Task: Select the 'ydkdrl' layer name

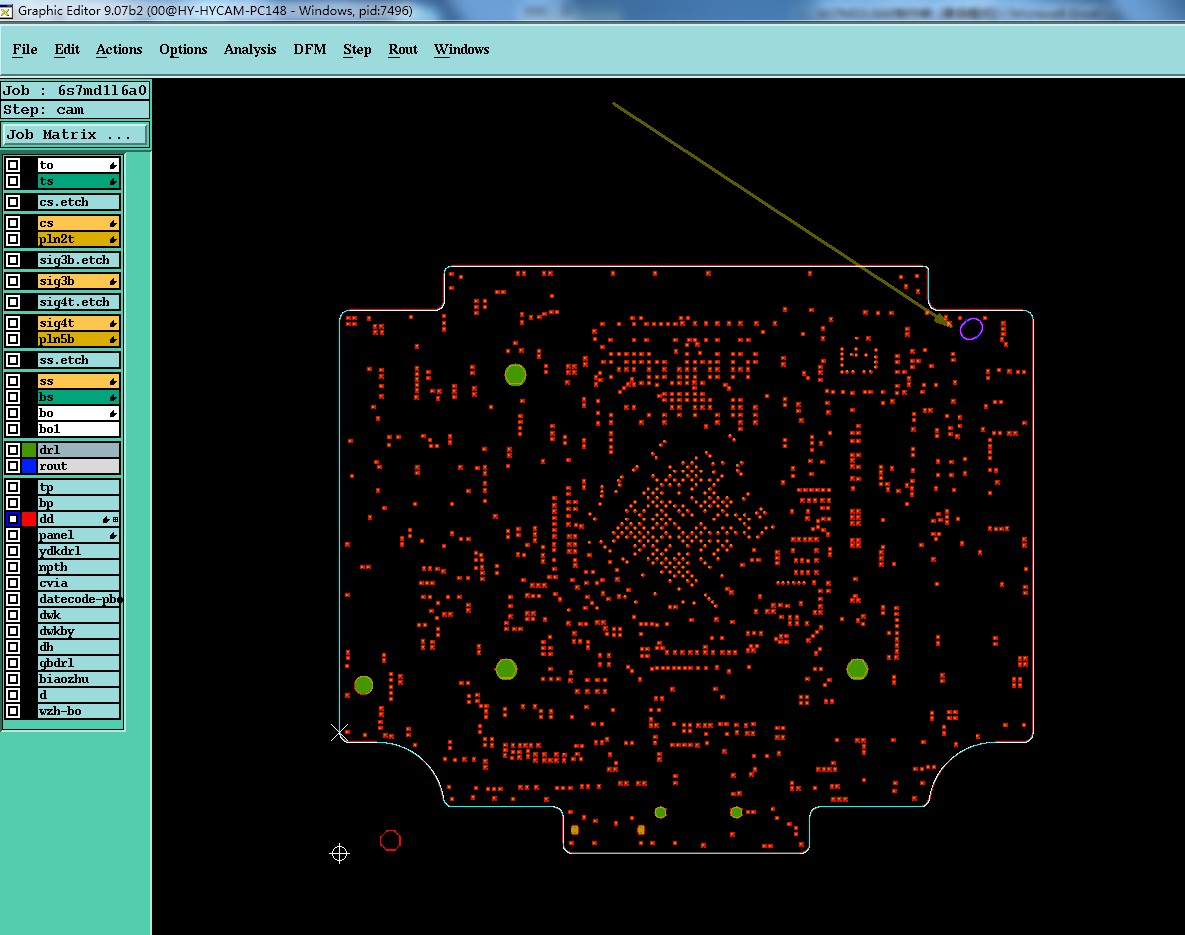Action: tap(60, 551)
